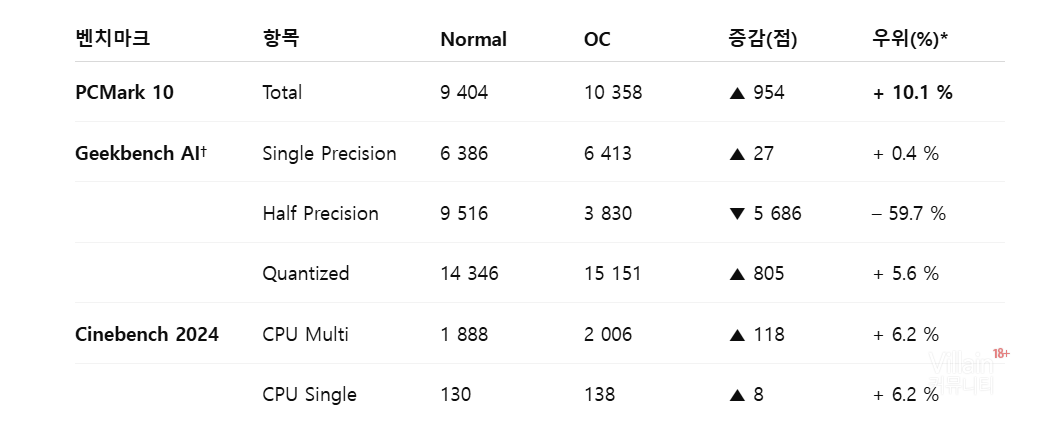Click the up arrow next to 118
The width and height of the screenshot is (1045, 429).
[738, 335]
